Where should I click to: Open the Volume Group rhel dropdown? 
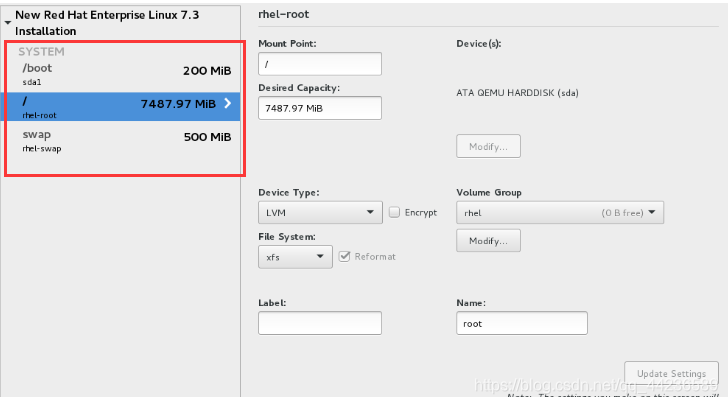pos(560,213)
